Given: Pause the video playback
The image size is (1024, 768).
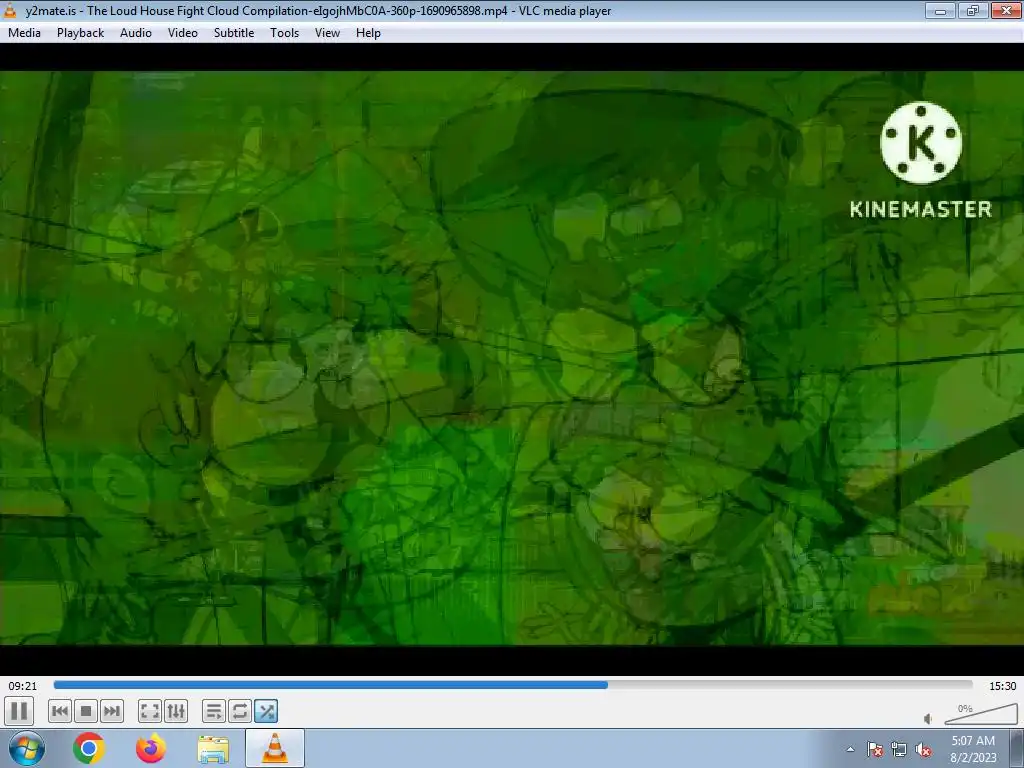Looking at the screenshot, I should pyautogui.click(x=19, y=711).
